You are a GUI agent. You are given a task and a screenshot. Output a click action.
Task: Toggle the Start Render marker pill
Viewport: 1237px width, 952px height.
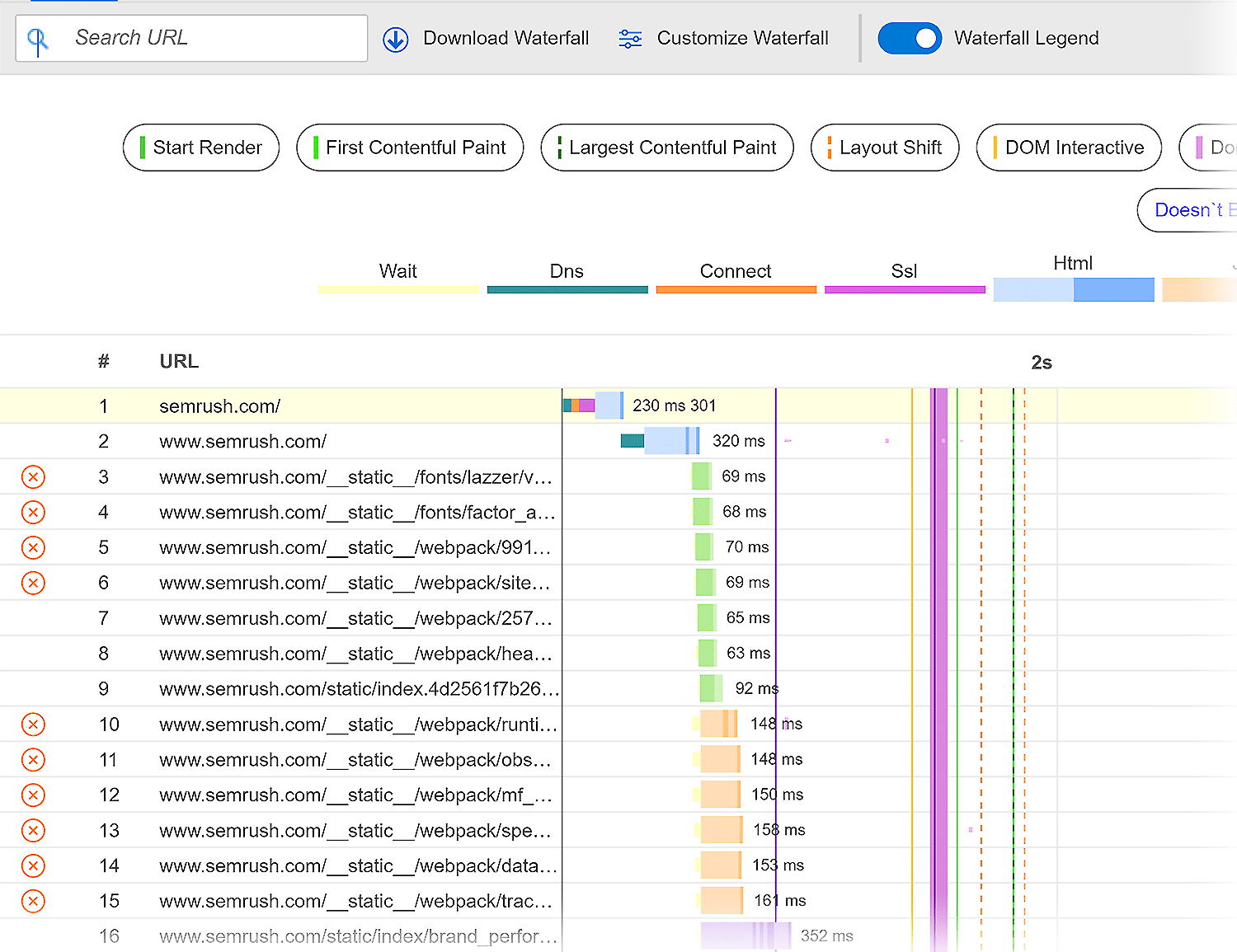click(x=201, y=148)
